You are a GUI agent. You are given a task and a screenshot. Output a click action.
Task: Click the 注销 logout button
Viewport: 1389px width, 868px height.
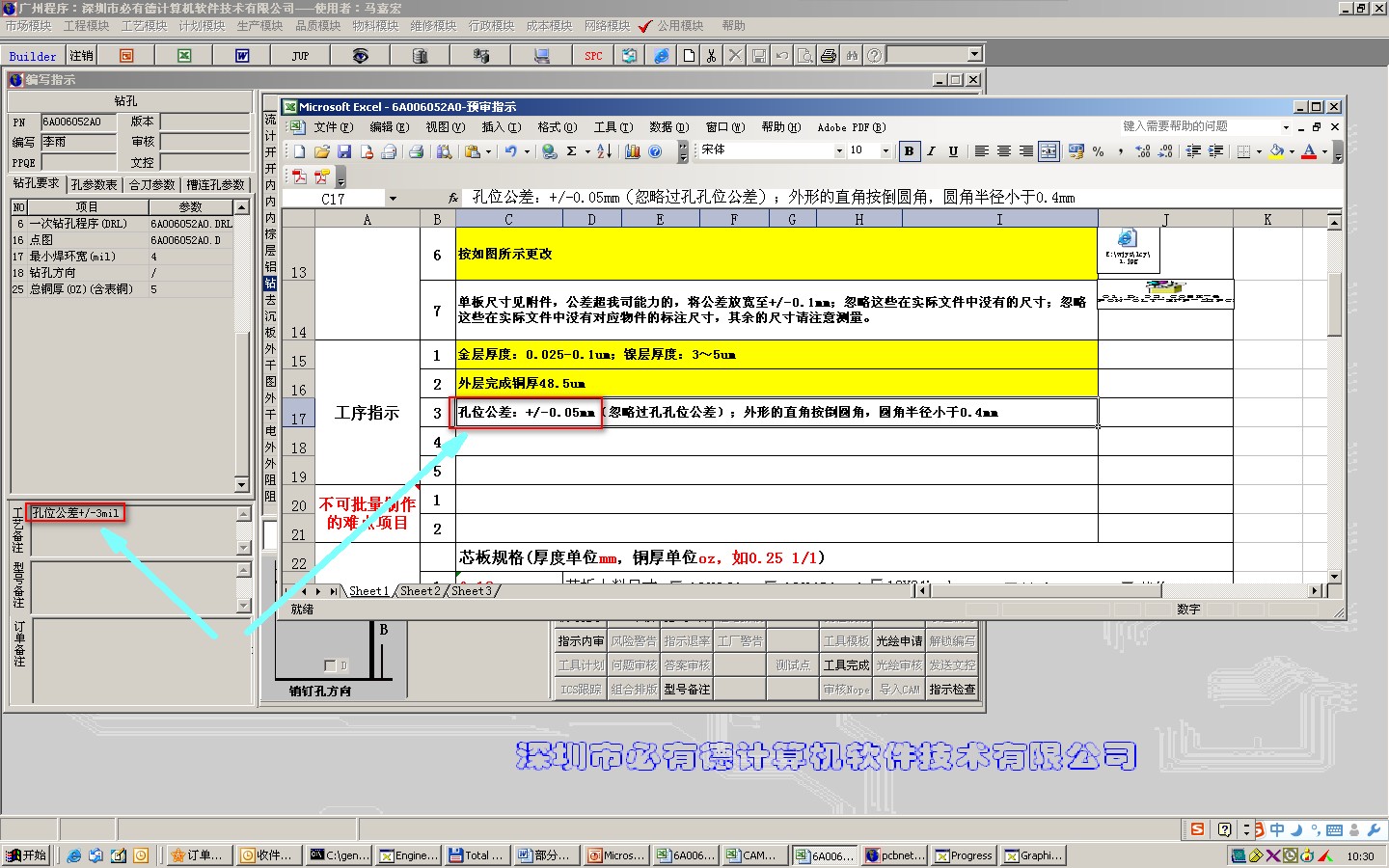click(x=81, y=56)
